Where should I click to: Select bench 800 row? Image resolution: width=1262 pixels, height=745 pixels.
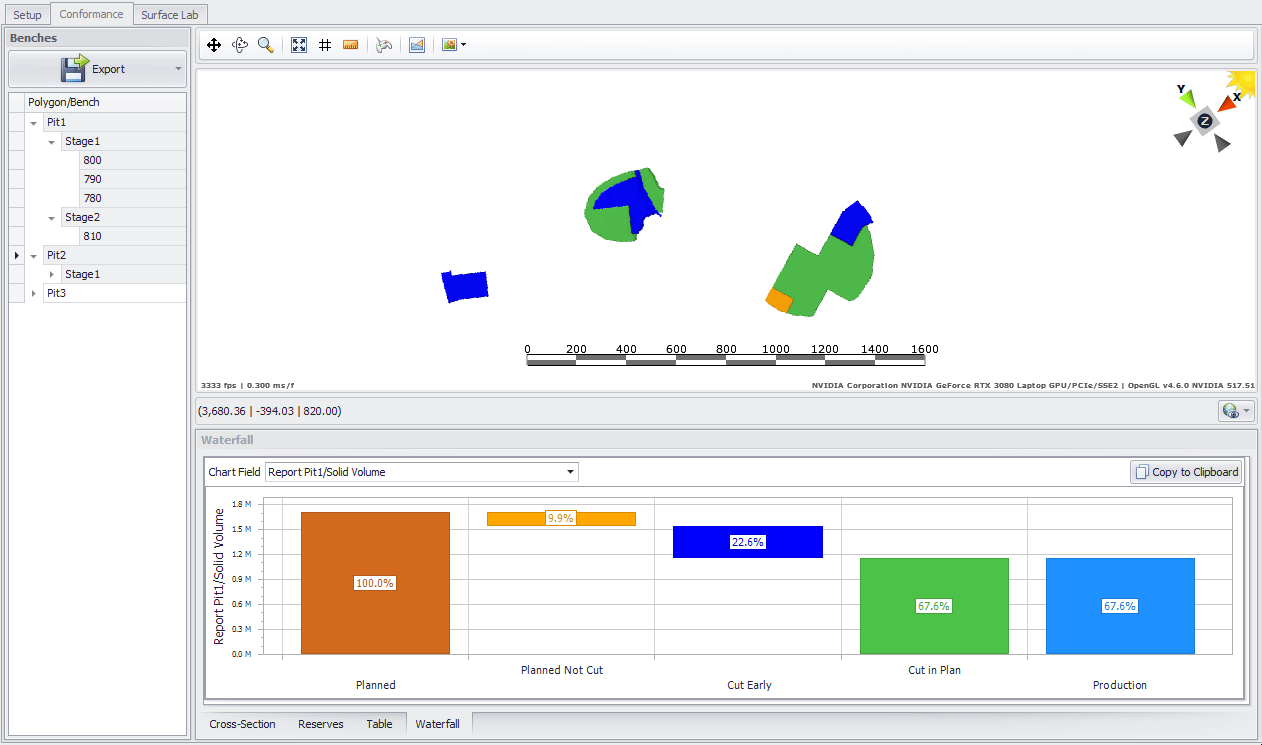[133, 160]
